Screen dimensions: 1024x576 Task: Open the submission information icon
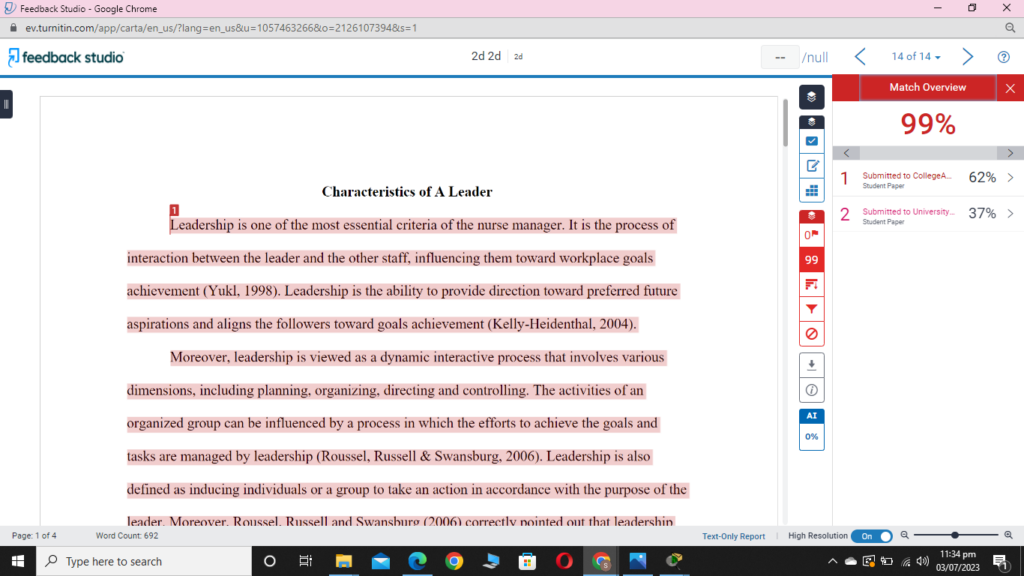click(x=811, y=389)
